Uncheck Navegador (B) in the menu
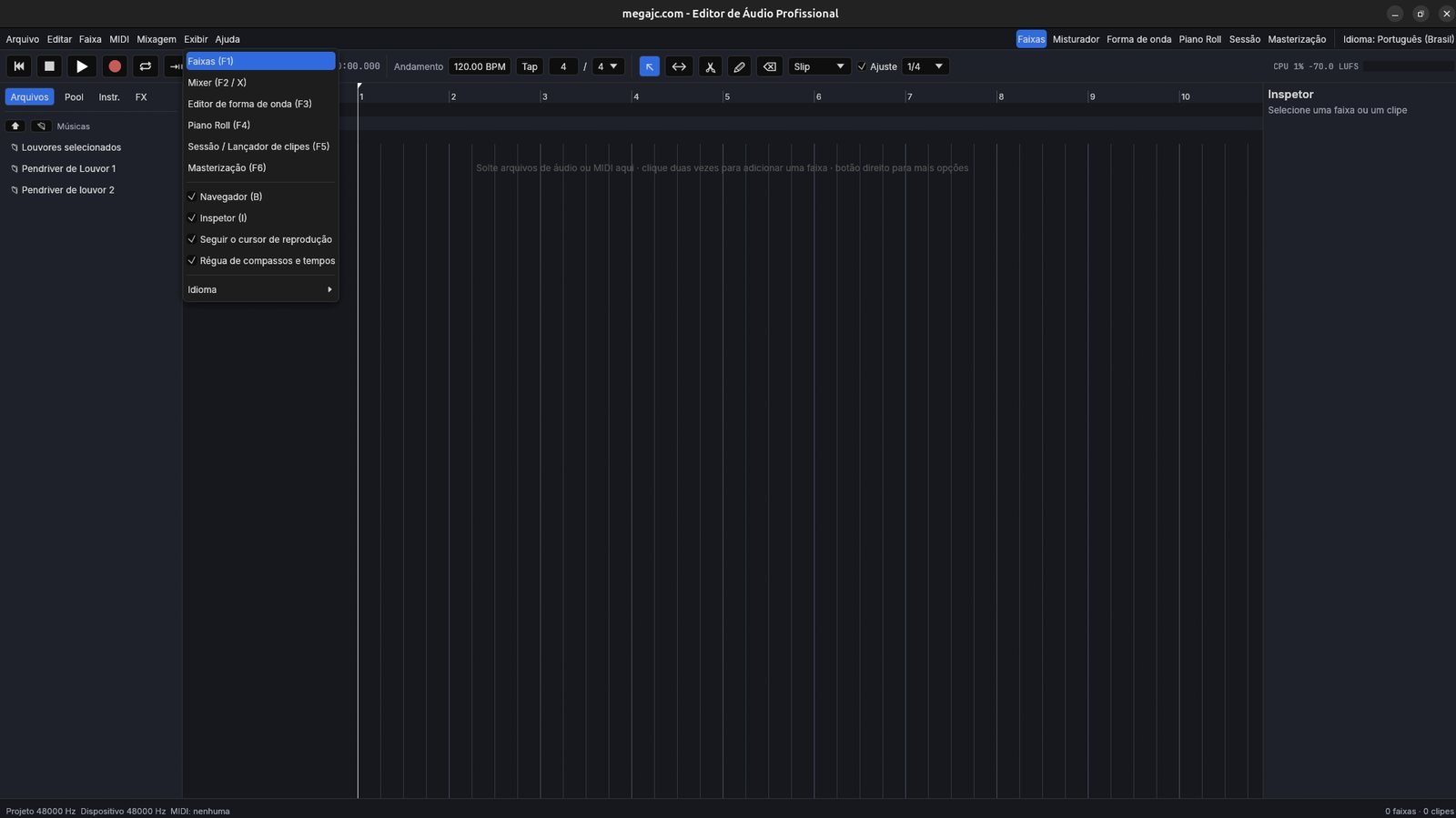Screen dimensions: 1456x818 click(261, 197)
